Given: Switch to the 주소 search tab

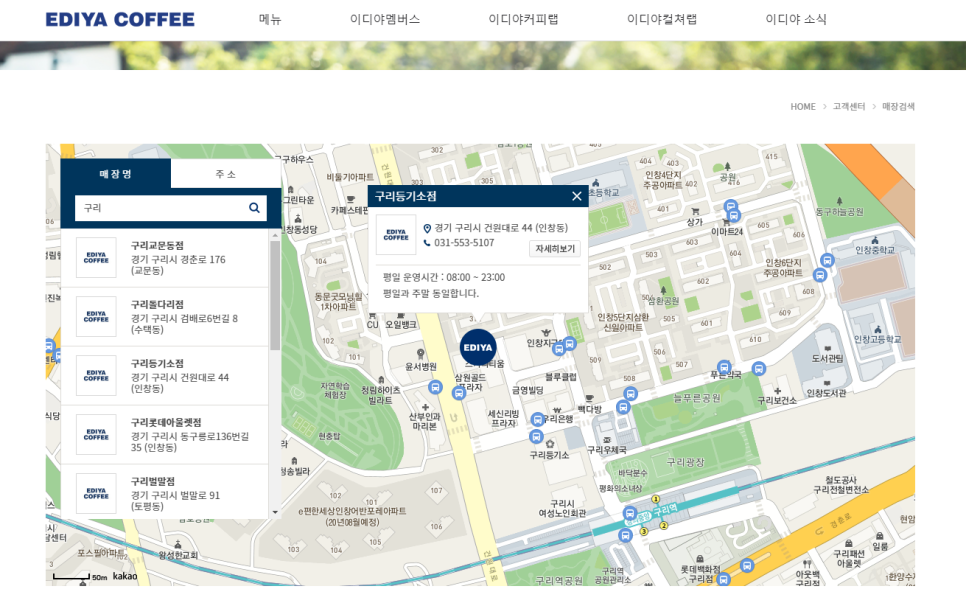Looking at the screenshot, I should click(x=225, y=174).
